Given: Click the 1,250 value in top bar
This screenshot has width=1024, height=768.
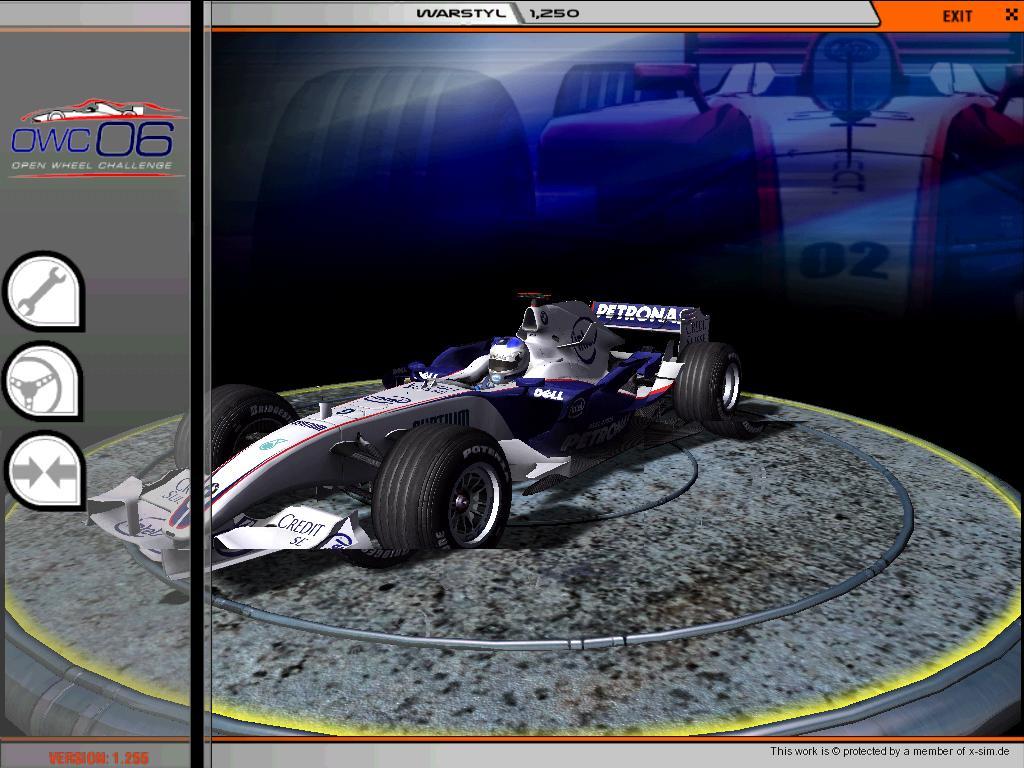Looking at the screenshot, I should pos(554,13).
